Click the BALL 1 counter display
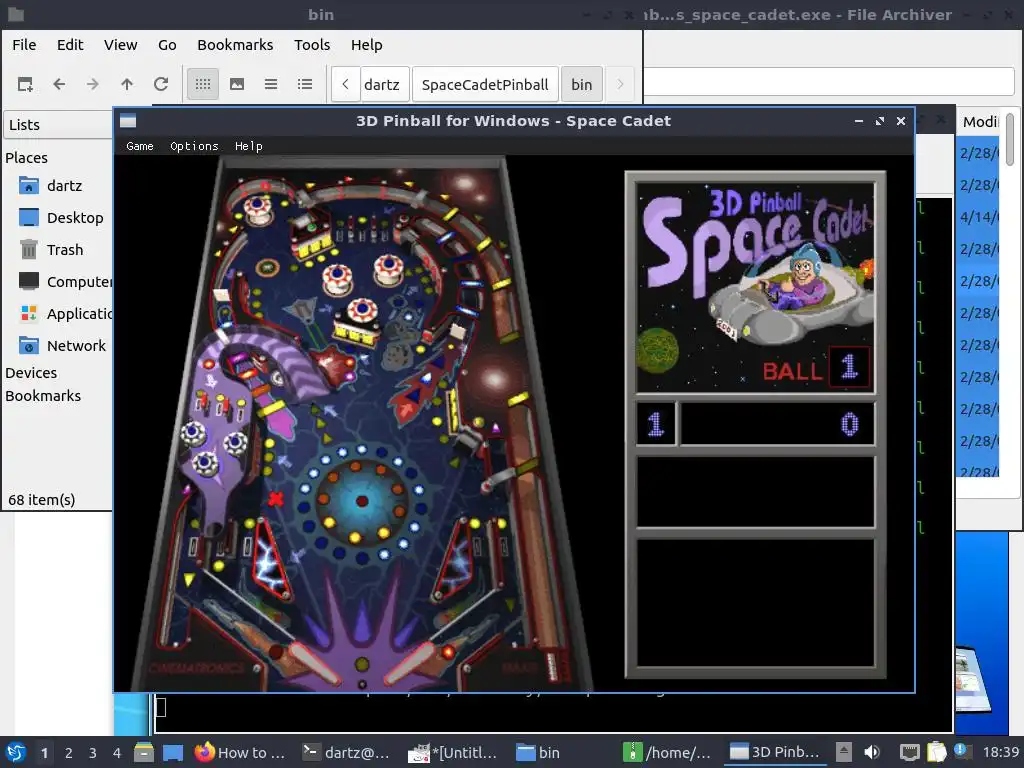This screenshot has width=1024, height=768. (x=816, y=368)
